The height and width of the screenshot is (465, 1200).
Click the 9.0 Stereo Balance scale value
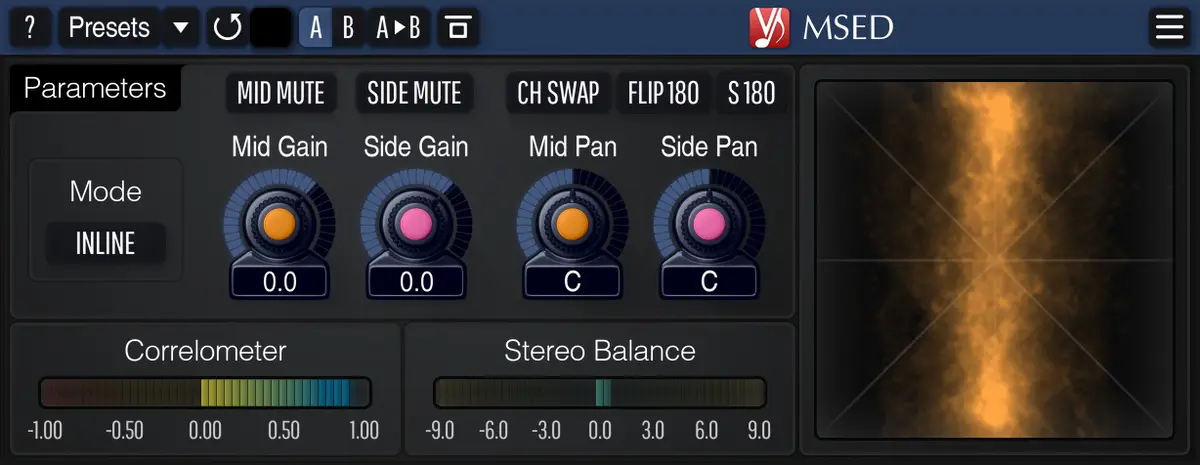759,431
